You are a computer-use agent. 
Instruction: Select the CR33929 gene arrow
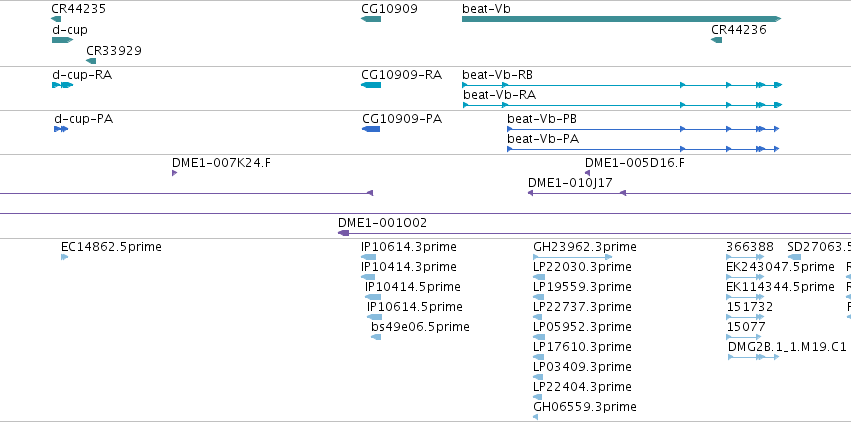click(x=91, y=61)
